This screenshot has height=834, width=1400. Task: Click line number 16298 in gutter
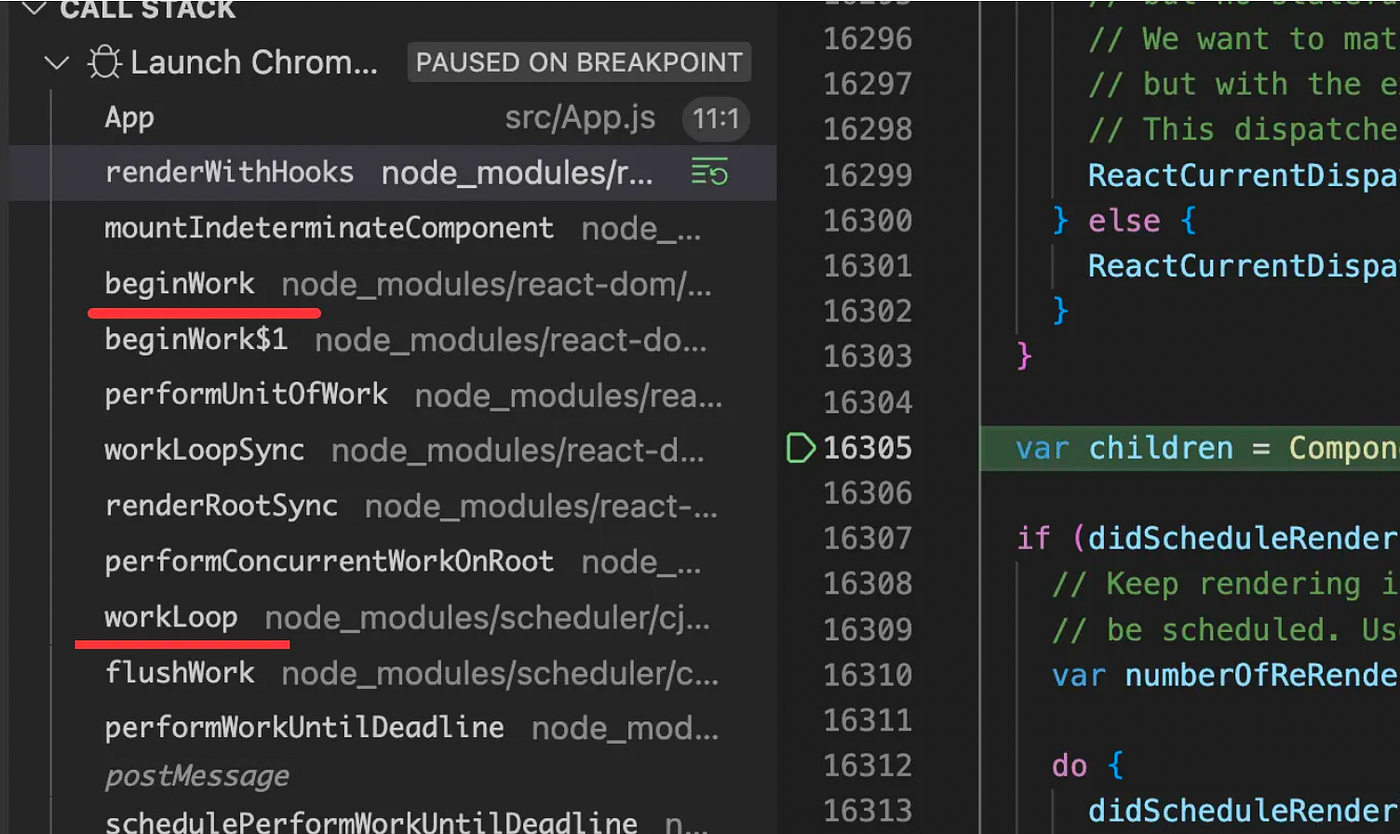[x=868, y=130]
